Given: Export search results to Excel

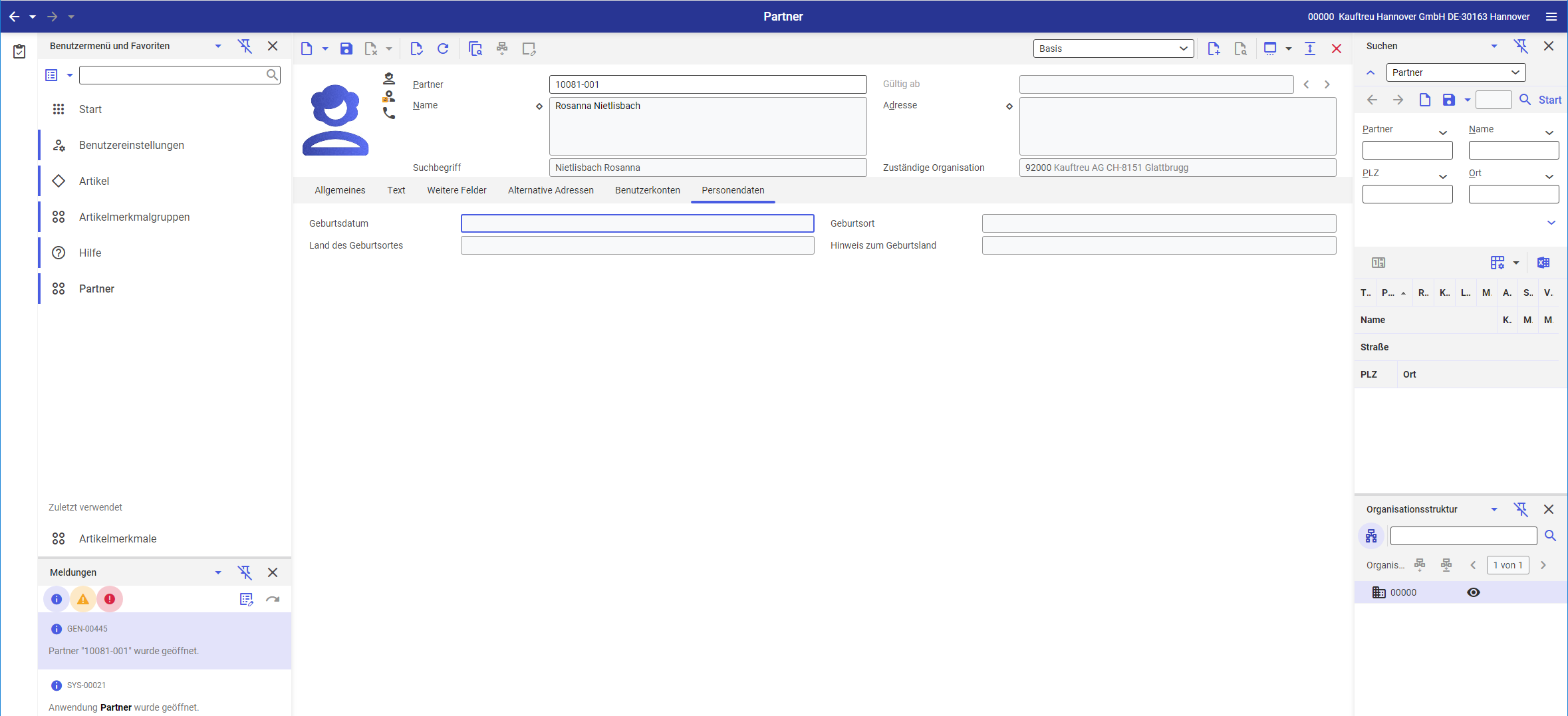Looking at the screenshot, I should (1544, 263).
